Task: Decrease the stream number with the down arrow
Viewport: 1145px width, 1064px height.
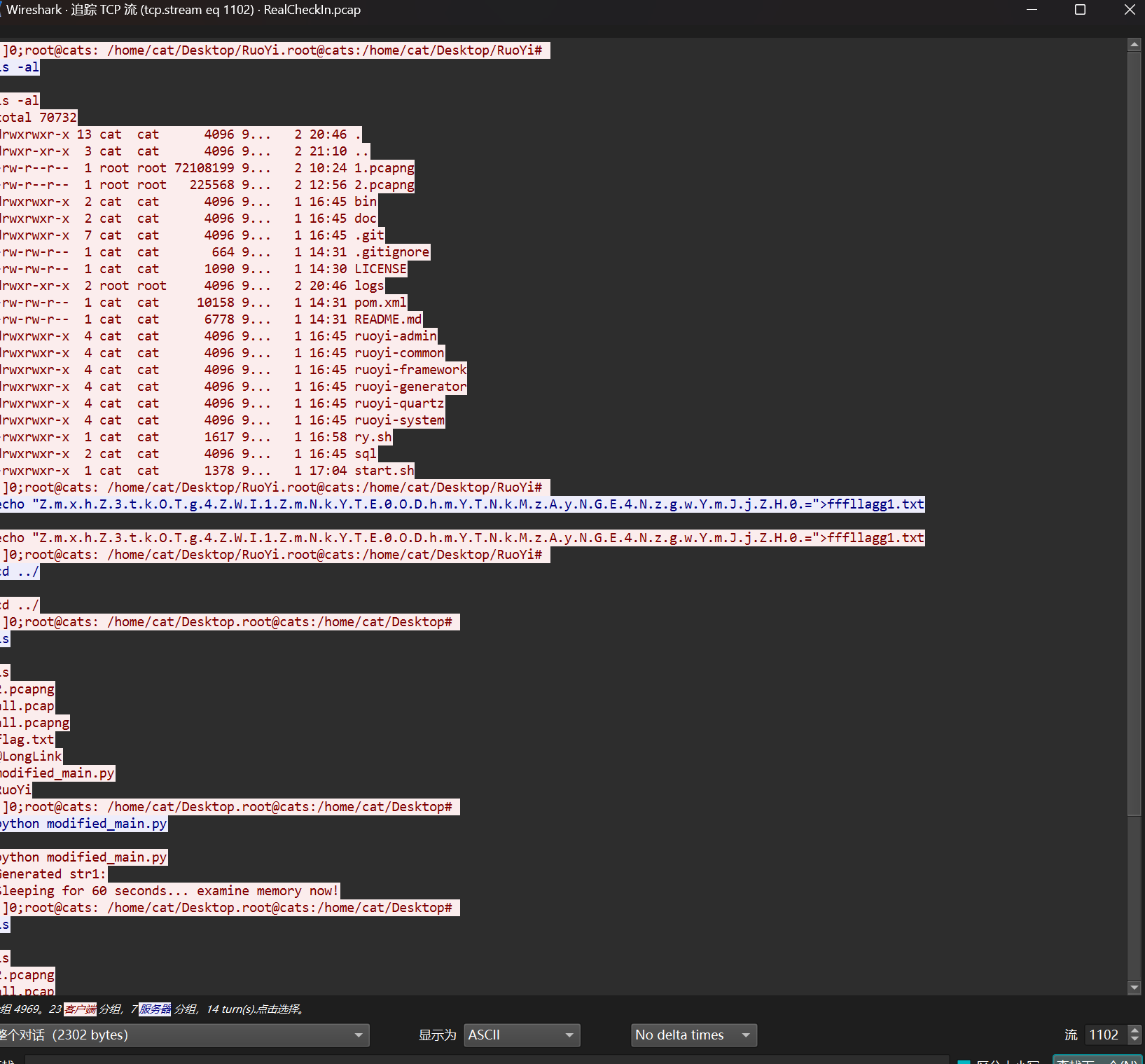Action: click(x=1135, y=1040)
